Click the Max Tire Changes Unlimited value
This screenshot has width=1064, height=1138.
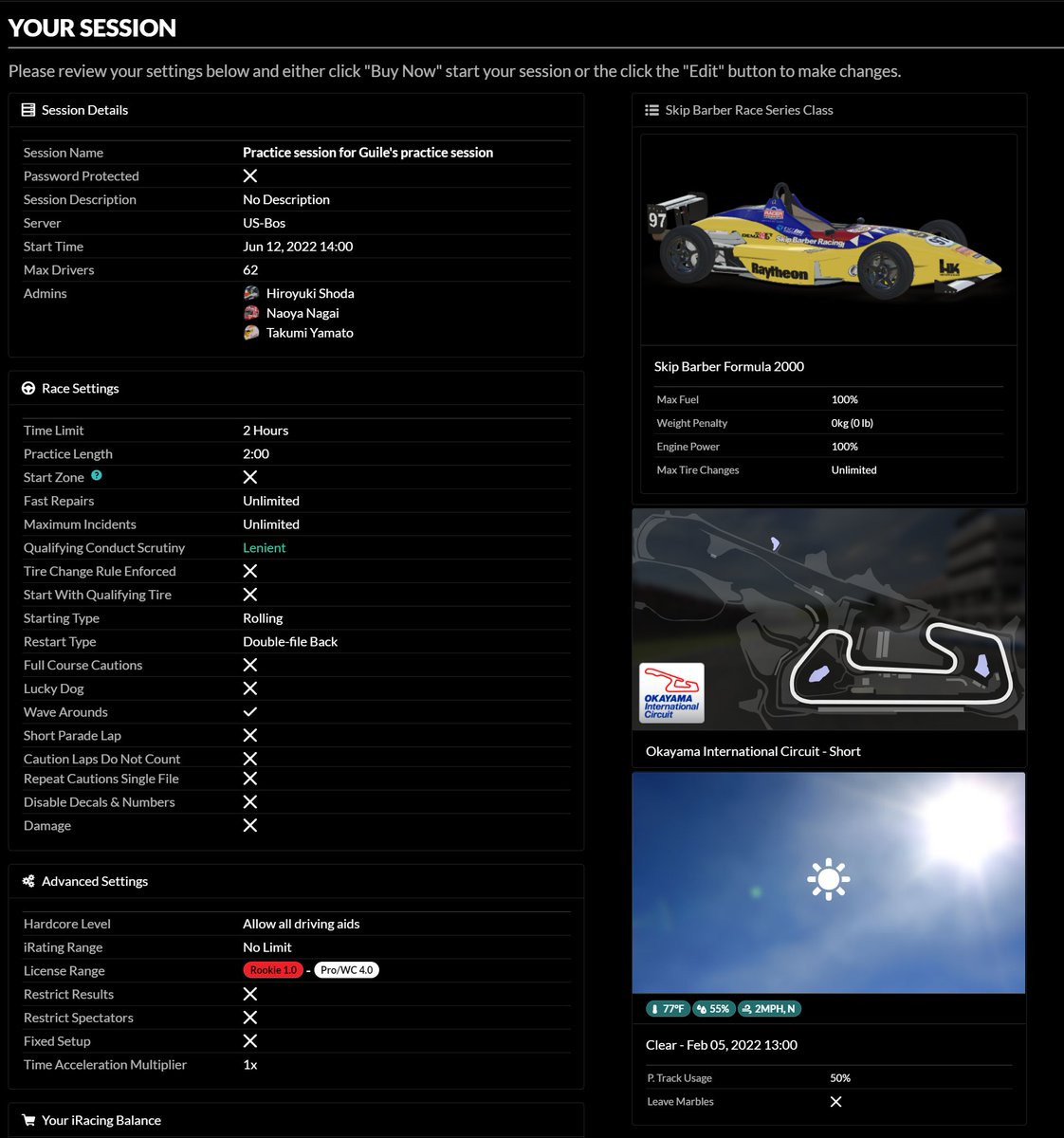pos(853,470)
